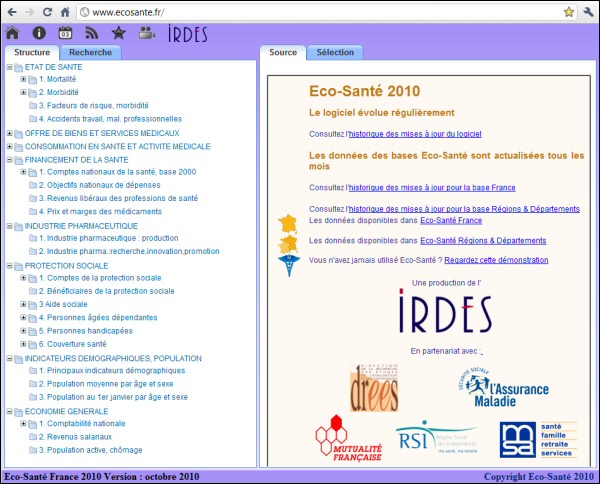Bookmark the page with the star icon

tap(569, 12)
